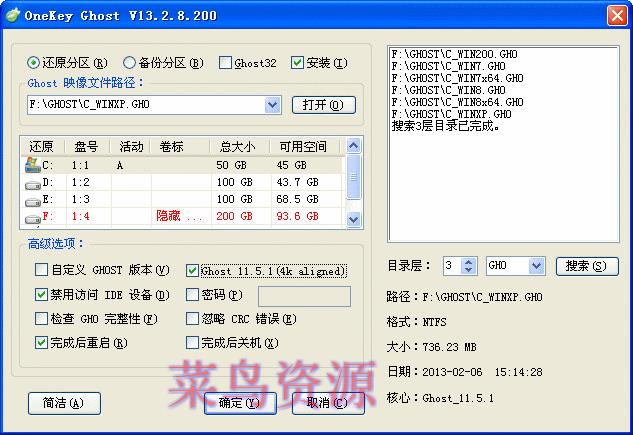633x435 pixels.
Task: Click the 简洁 (A) simple mode button
Action: tap(64, 403)
